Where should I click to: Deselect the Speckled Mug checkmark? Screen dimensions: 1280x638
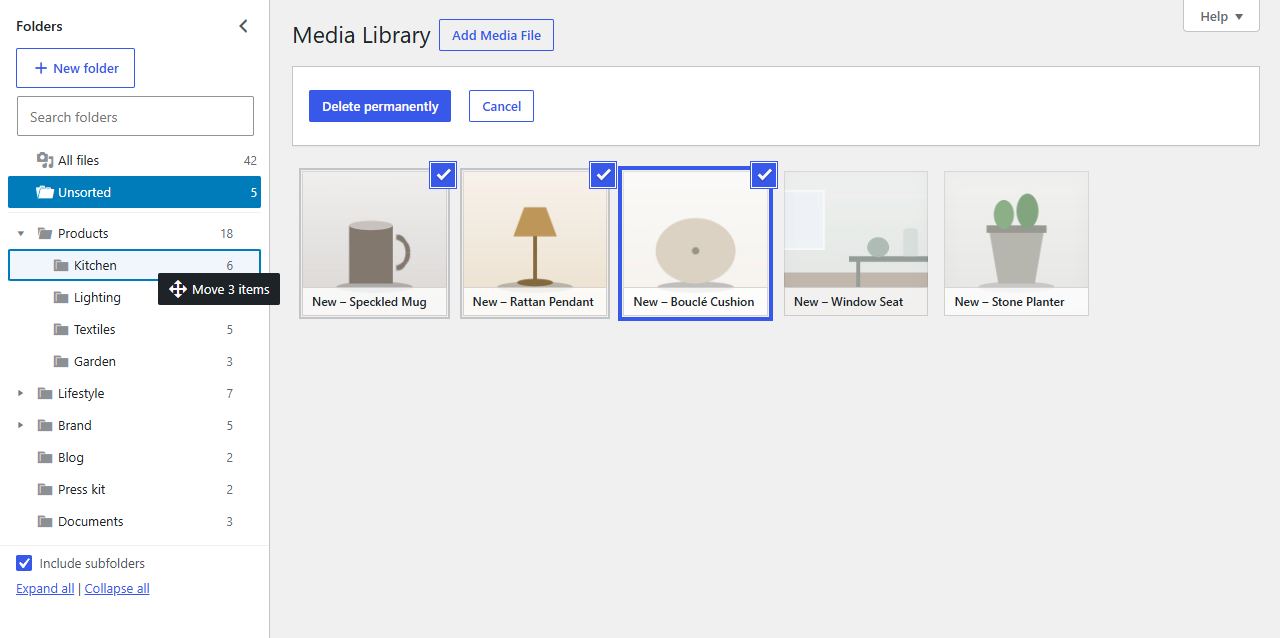pos(444,175)
